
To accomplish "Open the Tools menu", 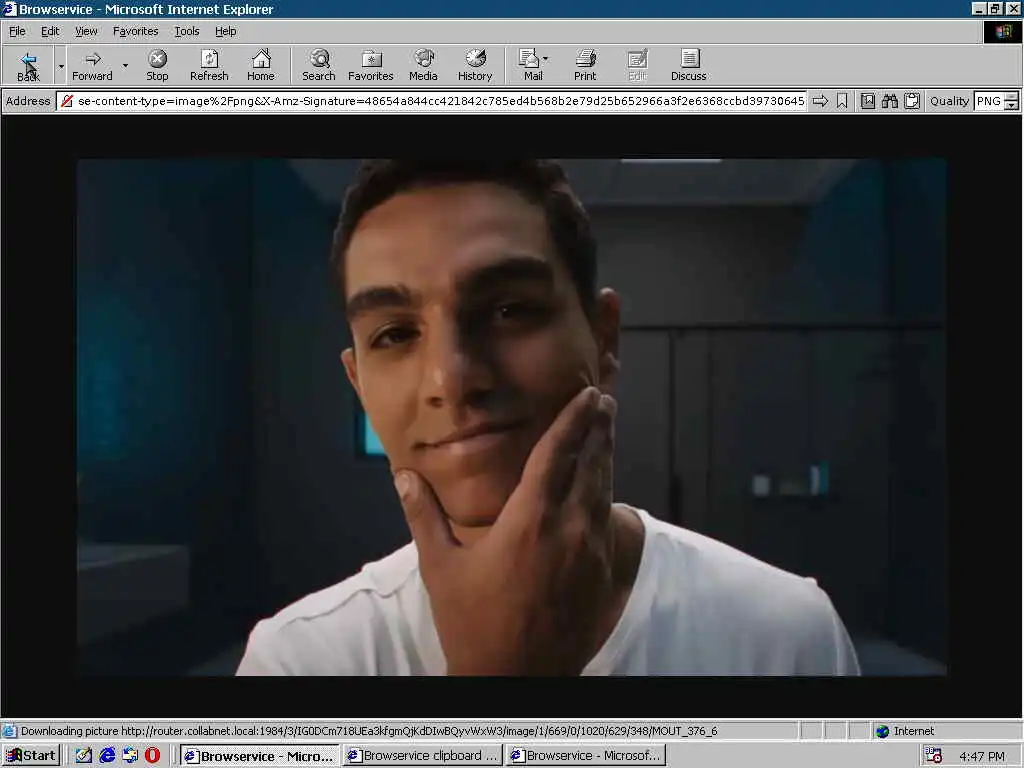I will point(186,31).
